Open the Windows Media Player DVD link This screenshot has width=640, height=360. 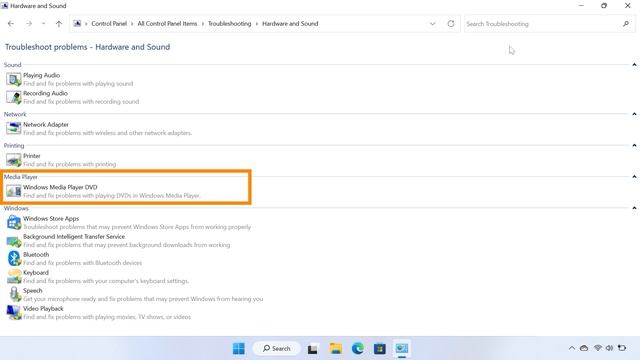click(60, 187)
